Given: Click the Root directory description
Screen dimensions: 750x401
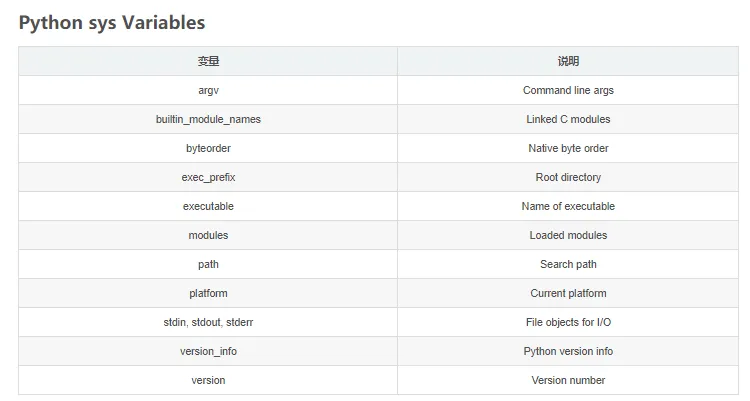Looking at the screenshot, I should (568, 177).
